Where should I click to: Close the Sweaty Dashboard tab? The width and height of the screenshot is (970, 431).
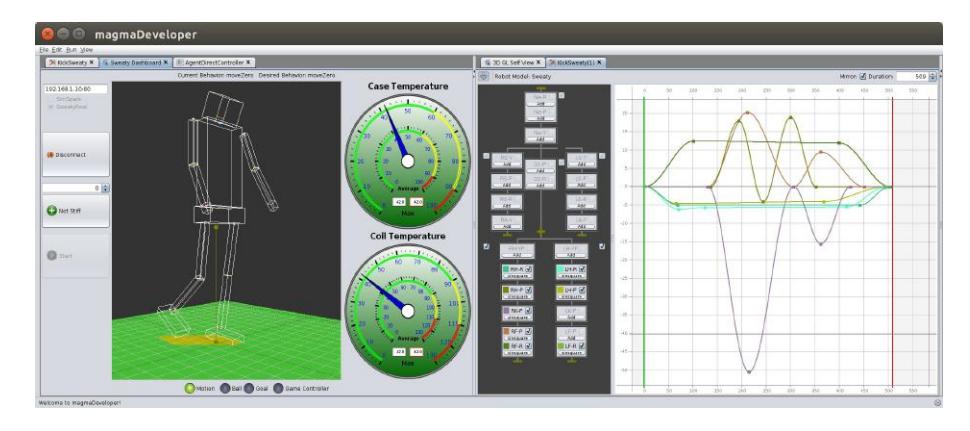(166, 62)
